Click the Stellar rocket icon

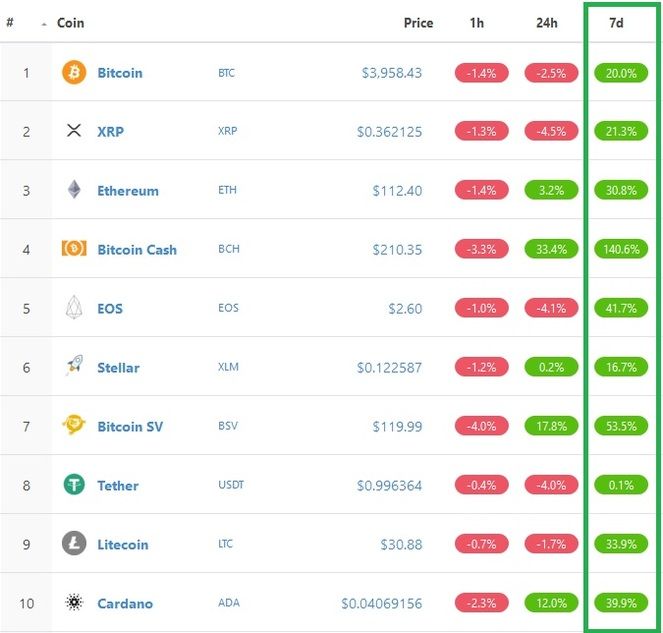[74, 366]
